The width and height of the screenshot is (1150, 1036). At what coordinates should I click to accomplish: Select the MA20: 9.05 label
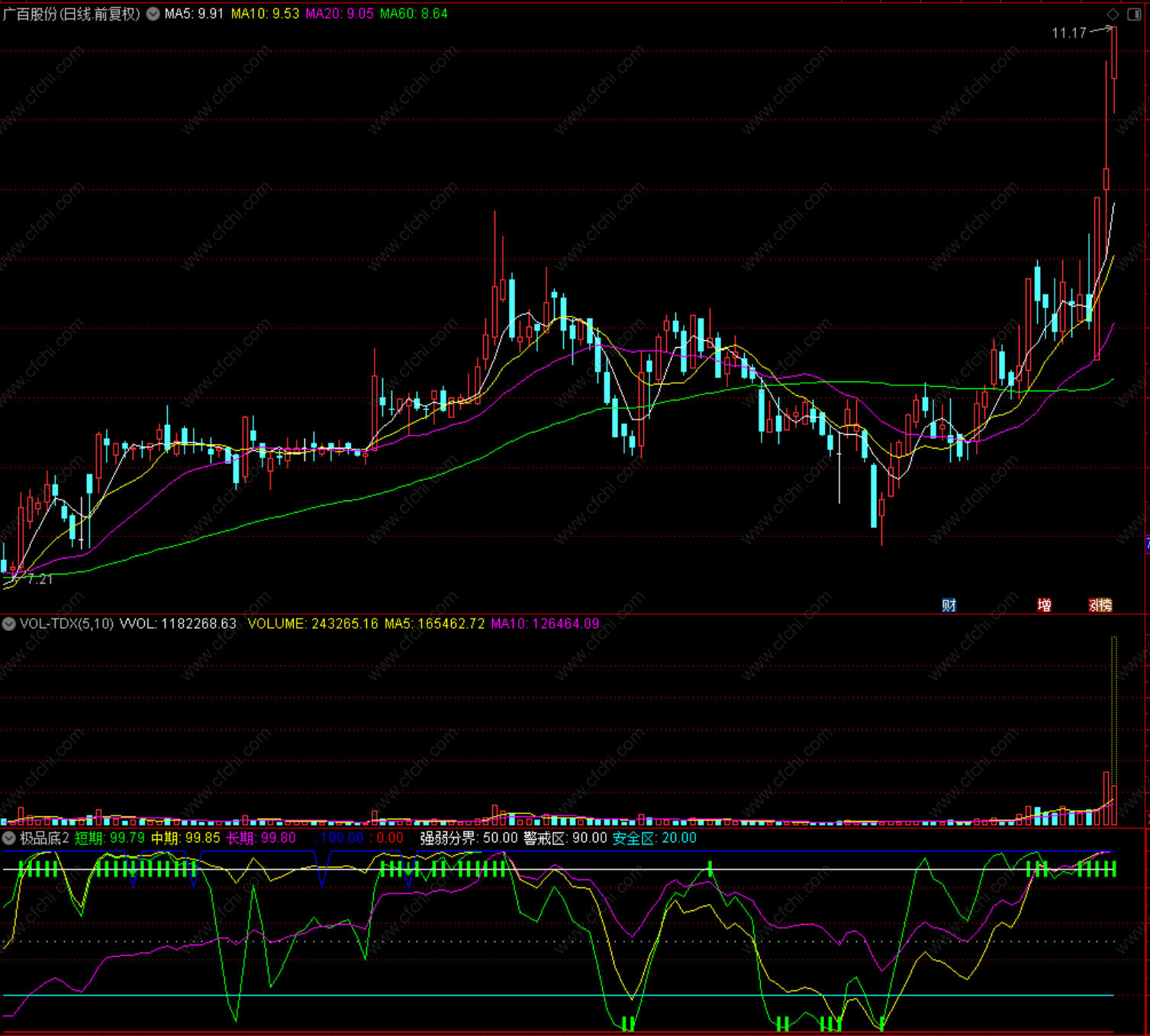tap(340, 14)
